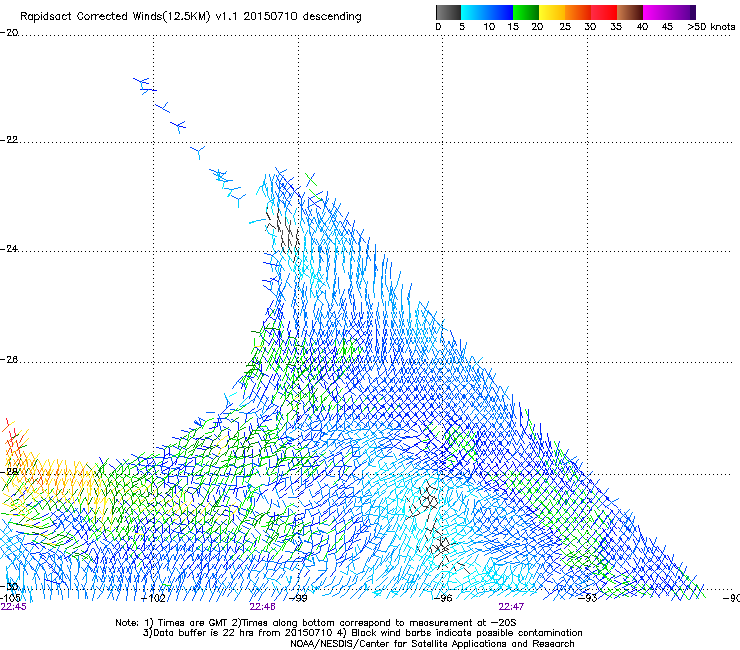
Task: Click the -102 longitude axis label
Action: point(153,598)
